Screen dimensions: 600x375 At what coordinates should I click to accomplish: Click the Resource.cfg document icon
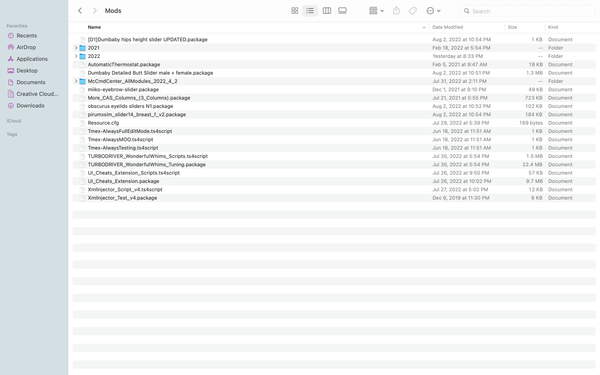[x=82, y=123]
